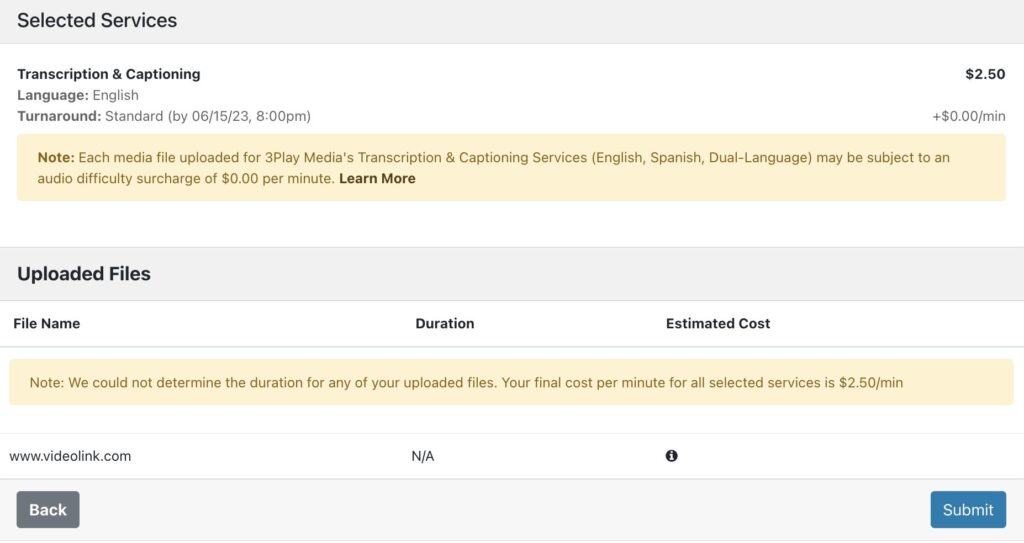This screenshot has width=1024, height=543.
Task: Click the $2.50 service price
Action: 985,74
